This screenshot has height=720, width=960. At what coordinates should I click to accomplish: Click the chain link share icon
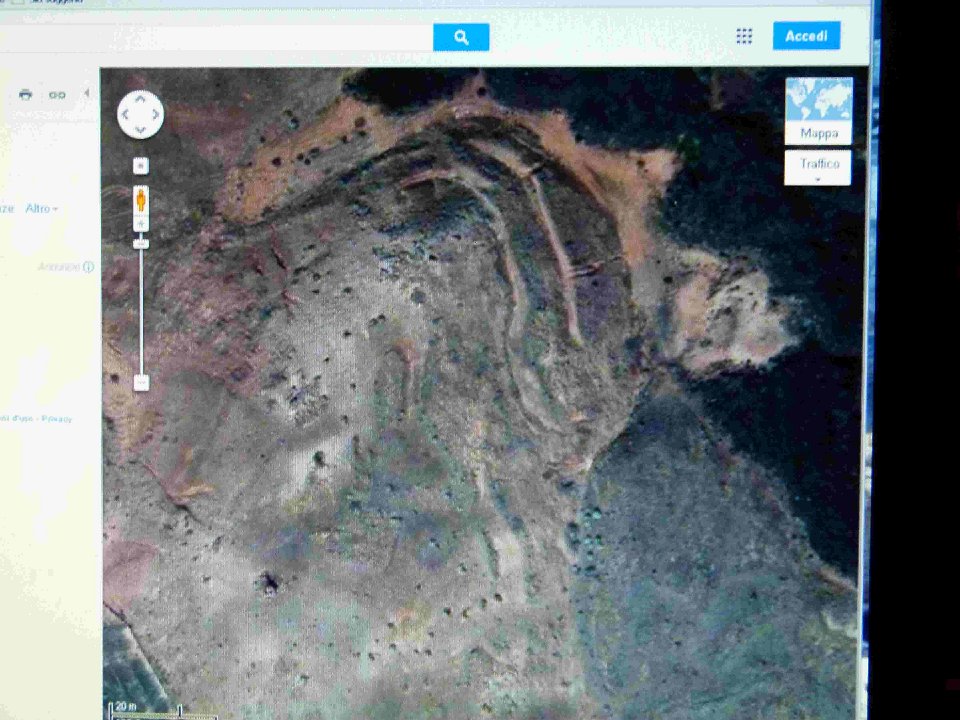click(58, 95)
